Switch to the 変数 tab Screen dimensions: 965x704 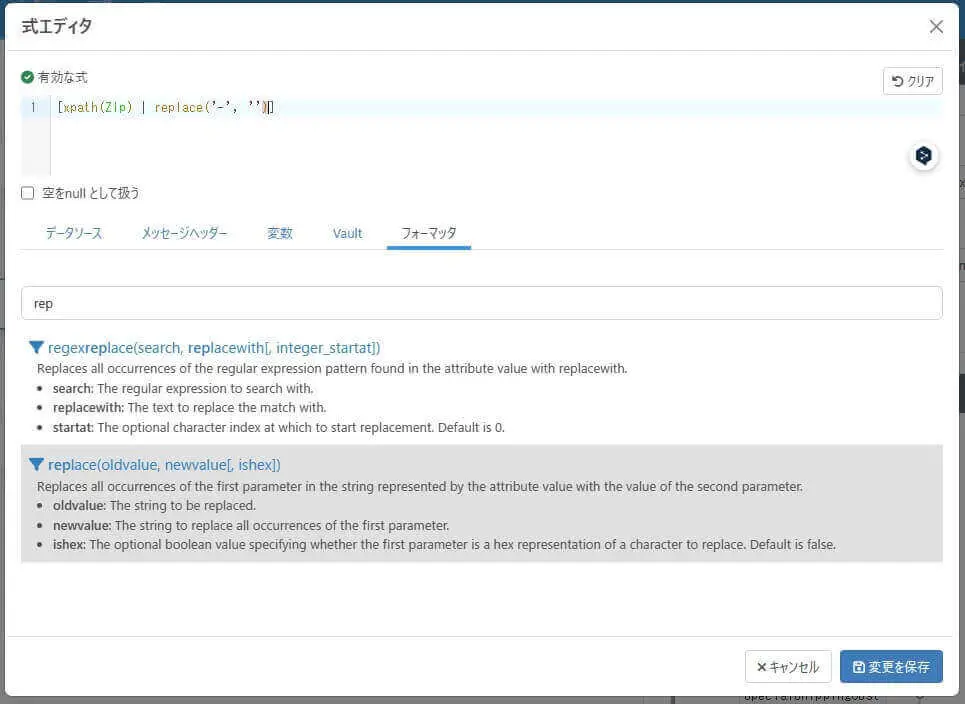coord(279,233)
